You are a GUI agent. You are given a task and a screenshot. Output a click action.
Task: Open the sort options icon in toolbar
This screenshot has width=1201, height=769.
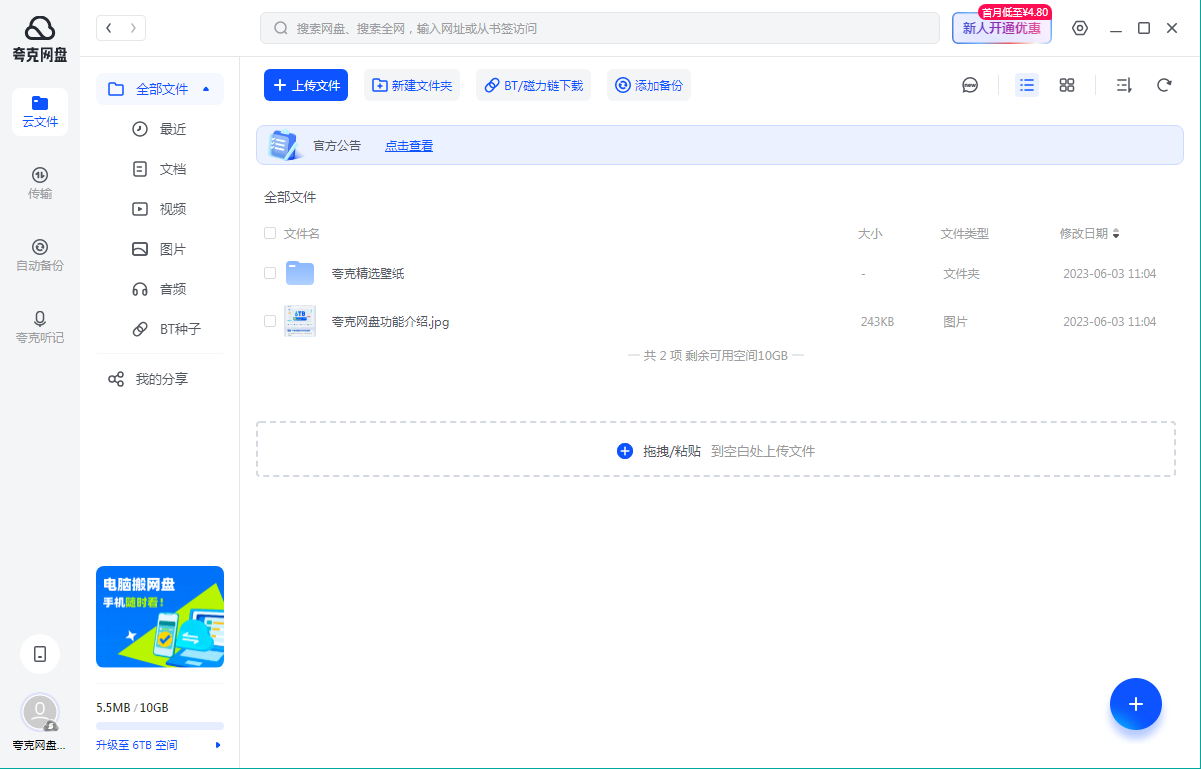click(x=1124, y=86)
